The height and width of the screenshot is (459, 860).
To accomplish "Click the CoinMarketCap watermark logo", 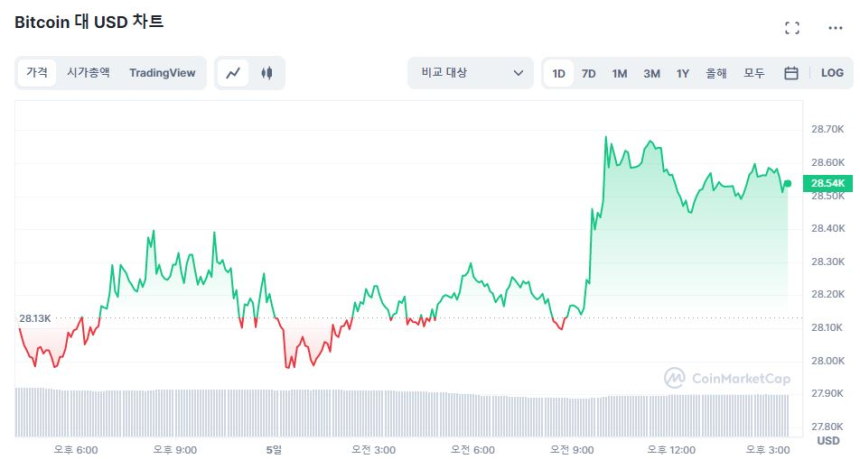I will click(727, 378).
